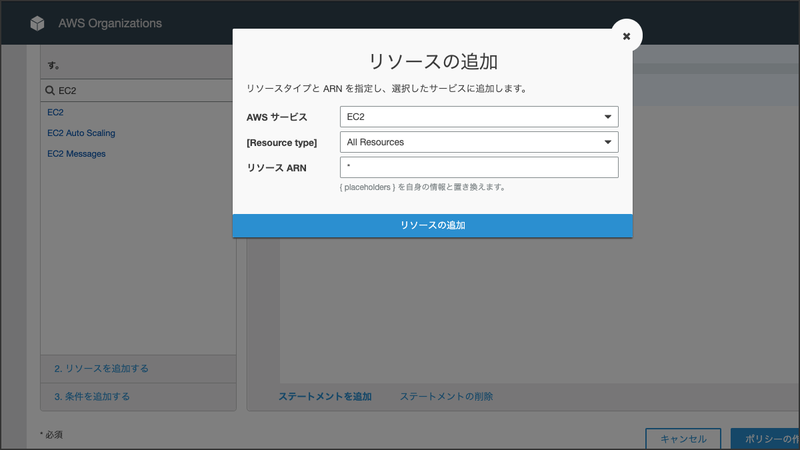Click ステートメントを追加 link

pos(325,396)
